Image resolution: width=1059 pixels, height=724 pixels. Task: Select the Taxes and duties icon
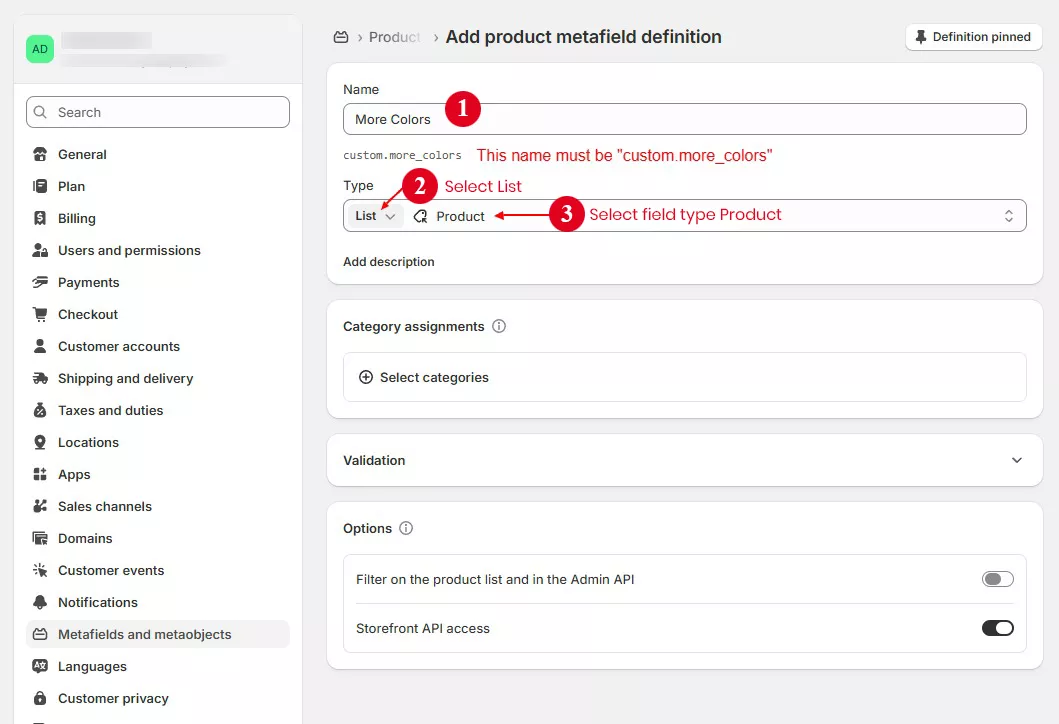click(x=40, y=410)
